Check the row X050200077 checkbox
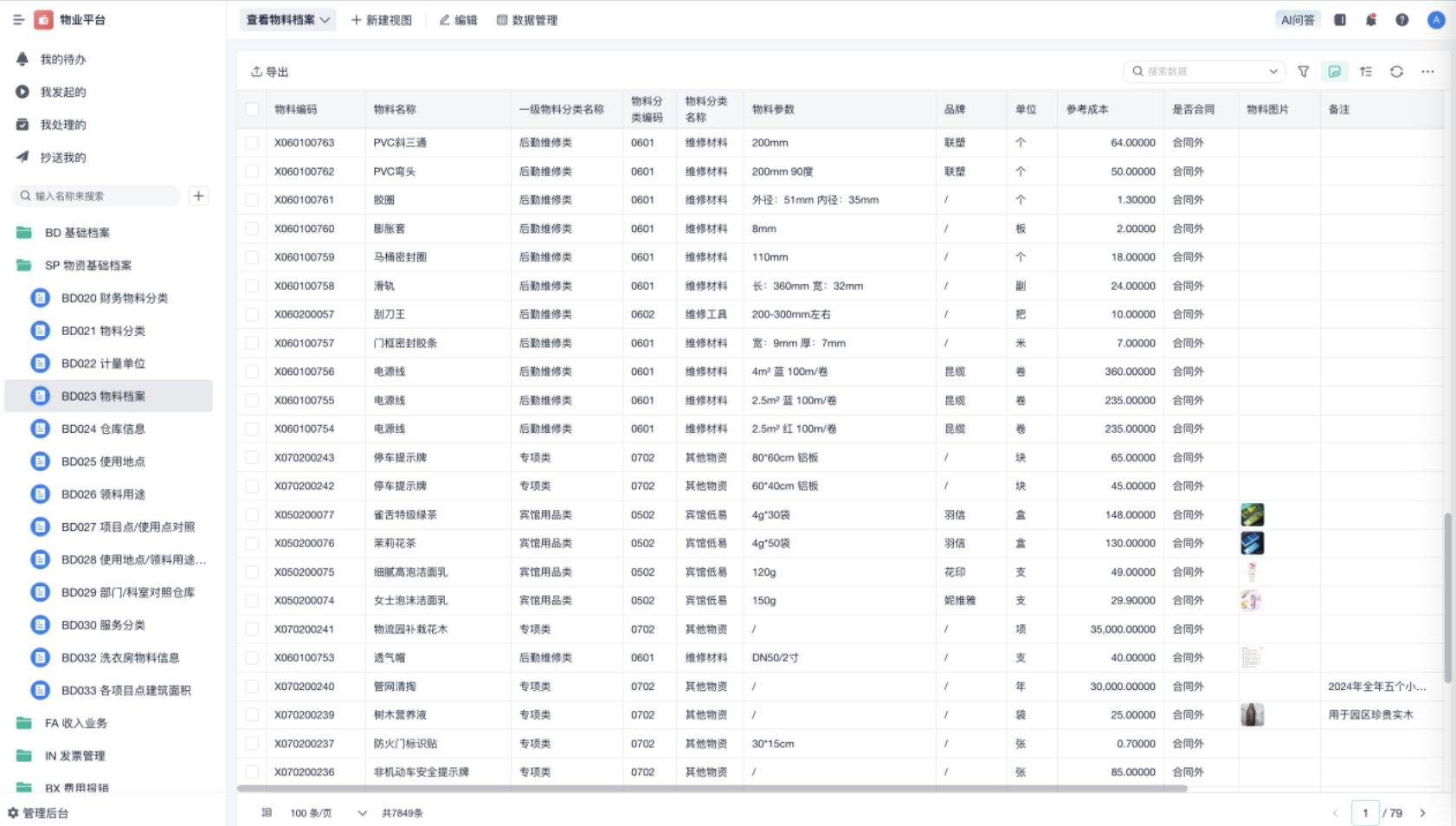The width and height of the screenshot is (1456, 826). coord(252,514)
